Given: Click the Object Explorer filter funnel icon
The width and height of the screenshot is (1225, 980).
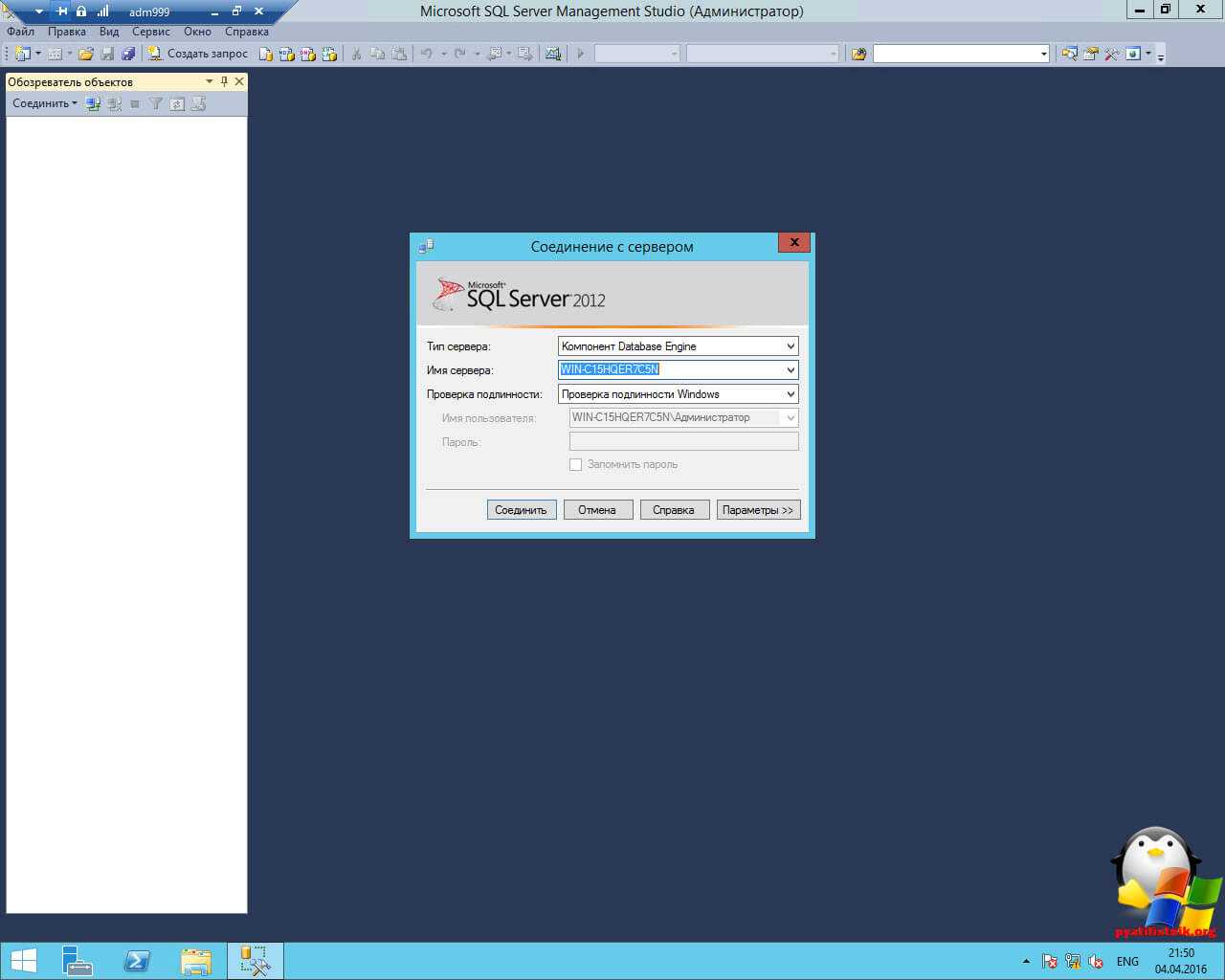Looking at the screenshot, I should 155,103.
